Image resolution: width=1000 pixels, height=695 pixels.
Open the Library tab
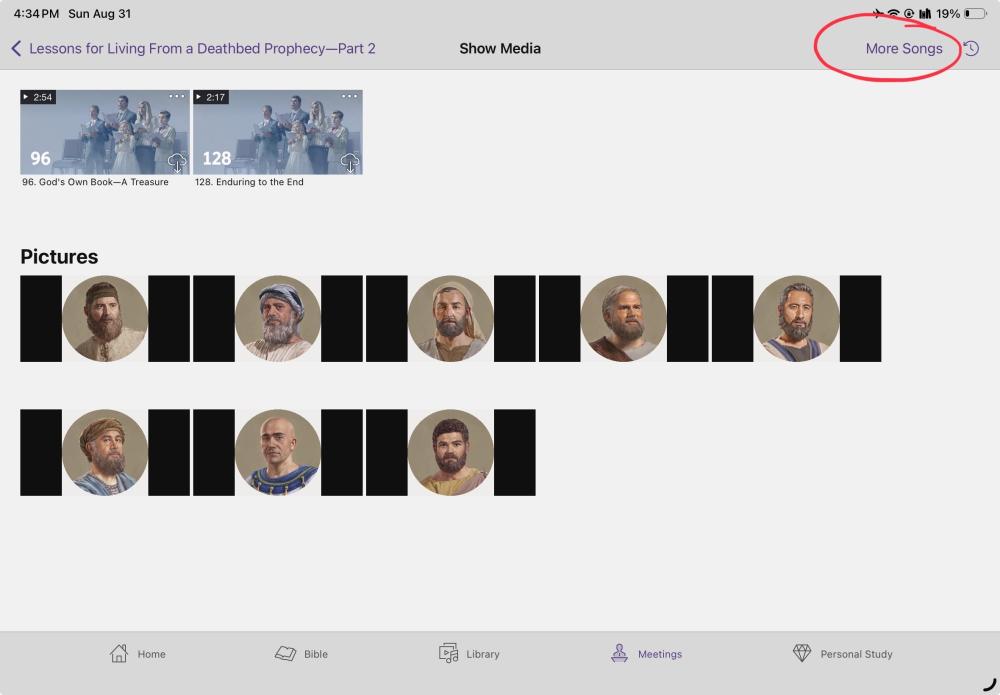tap(469, 654)
